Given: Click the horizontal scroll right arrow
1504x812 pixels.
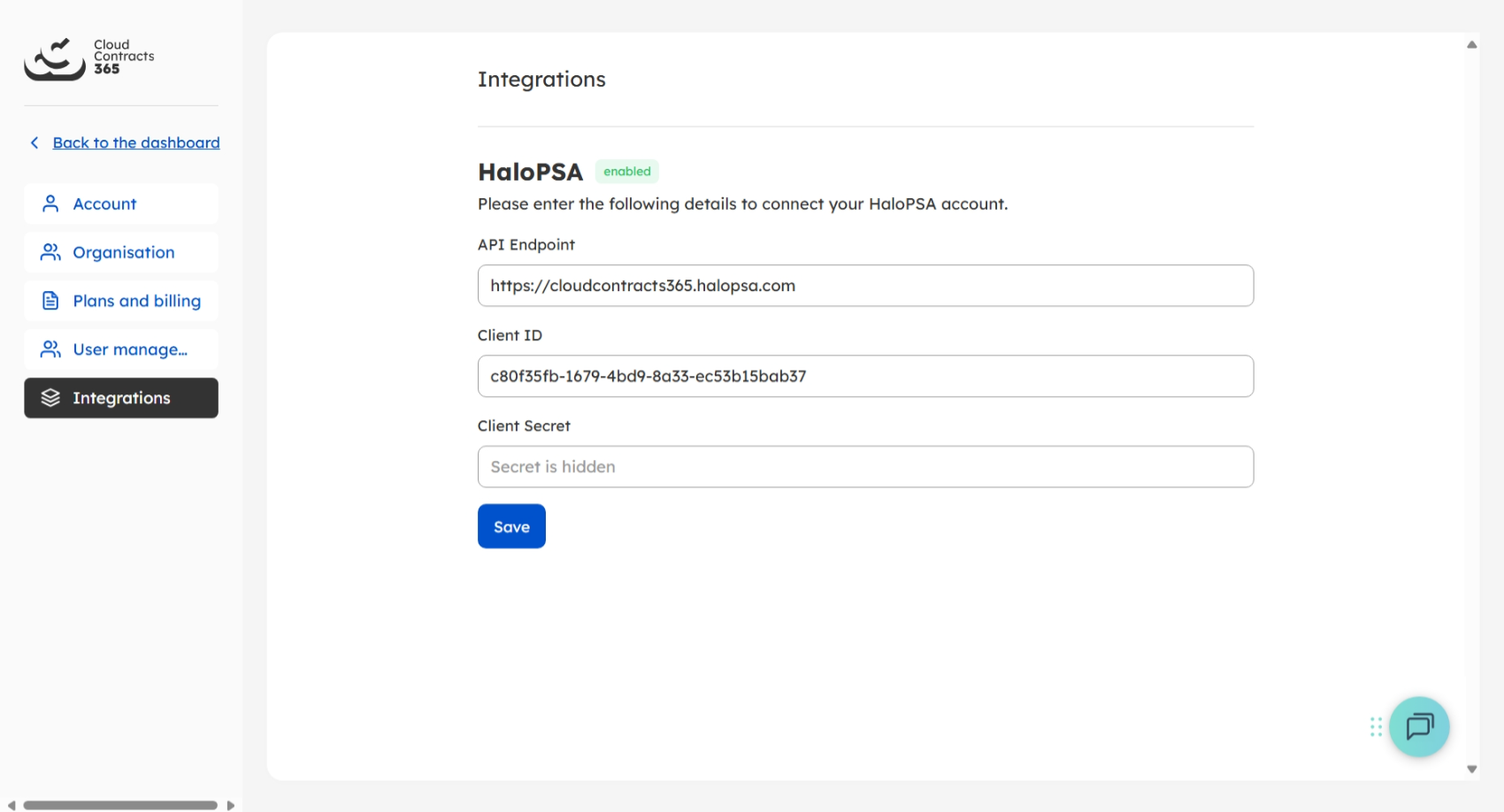Looking at the screenshot, I should point(231,805).
